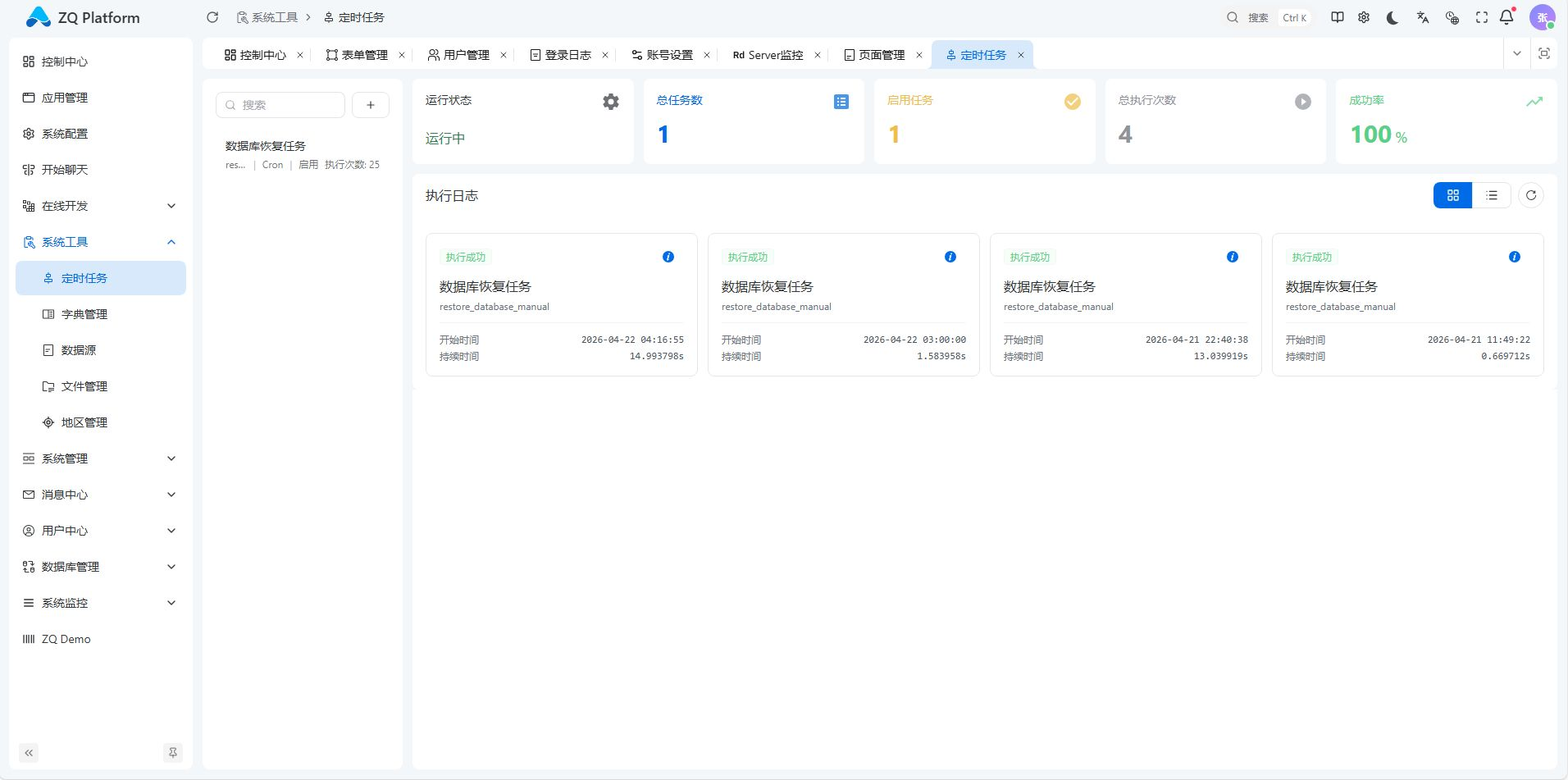This screenshot has height=780, width=1568.
Task: Open the language switcher icon
Action: (1422, 17)
